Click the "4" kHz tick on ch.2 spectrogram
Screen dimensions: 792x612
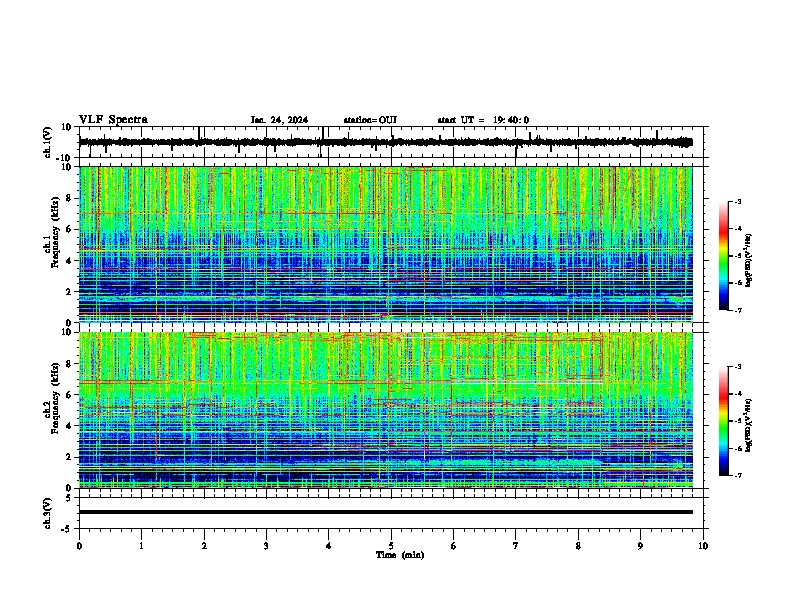(x=70, y=426)
